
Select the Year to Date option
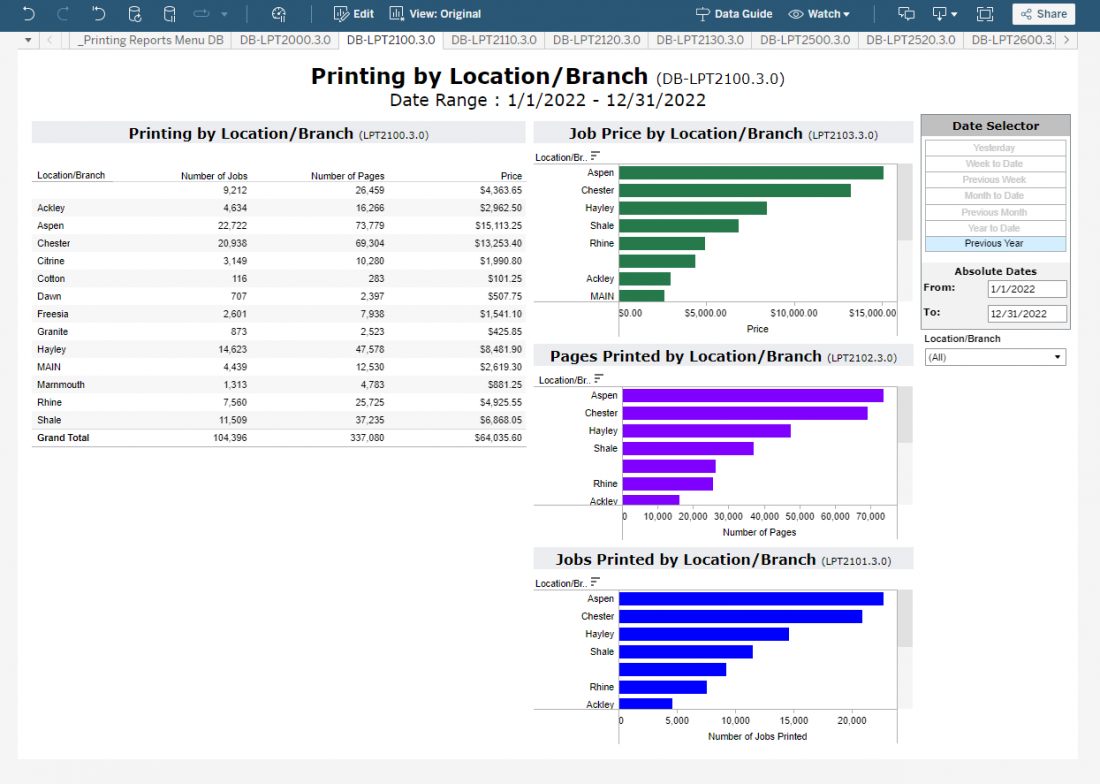tap(995, 228)
